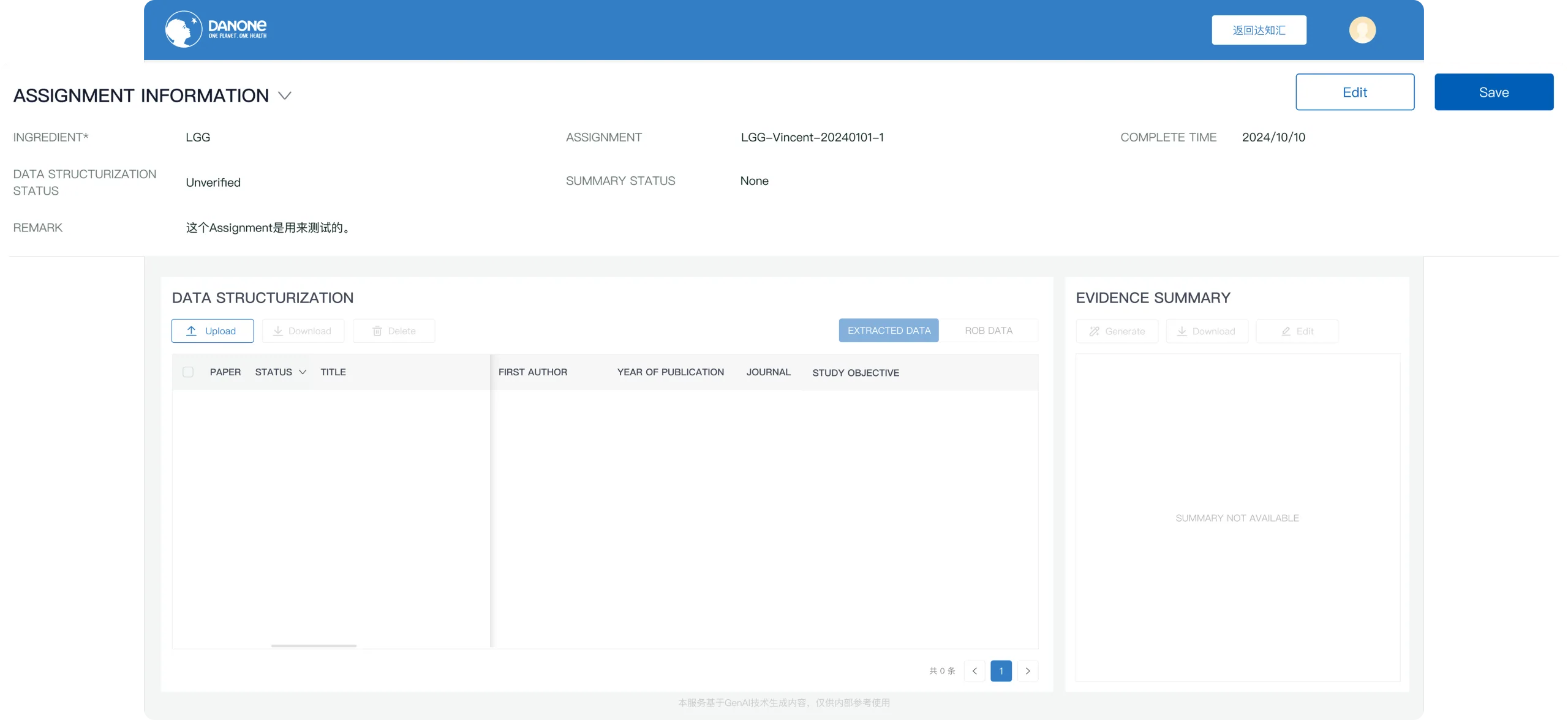Click the Generate wand icon
Image resolution: width=1568 pixels, height=720 pixels.
click(x=1094, y=331)
